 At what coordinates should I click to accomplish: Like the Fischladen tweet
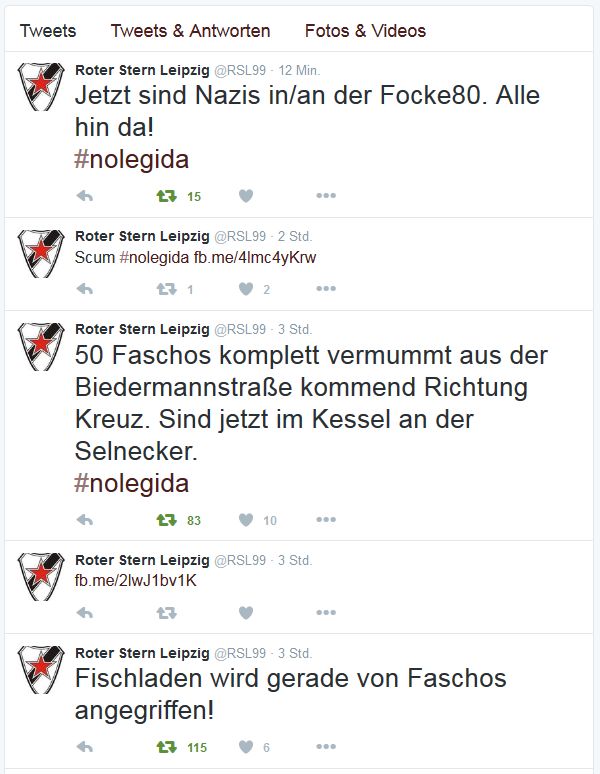[246, 746]
